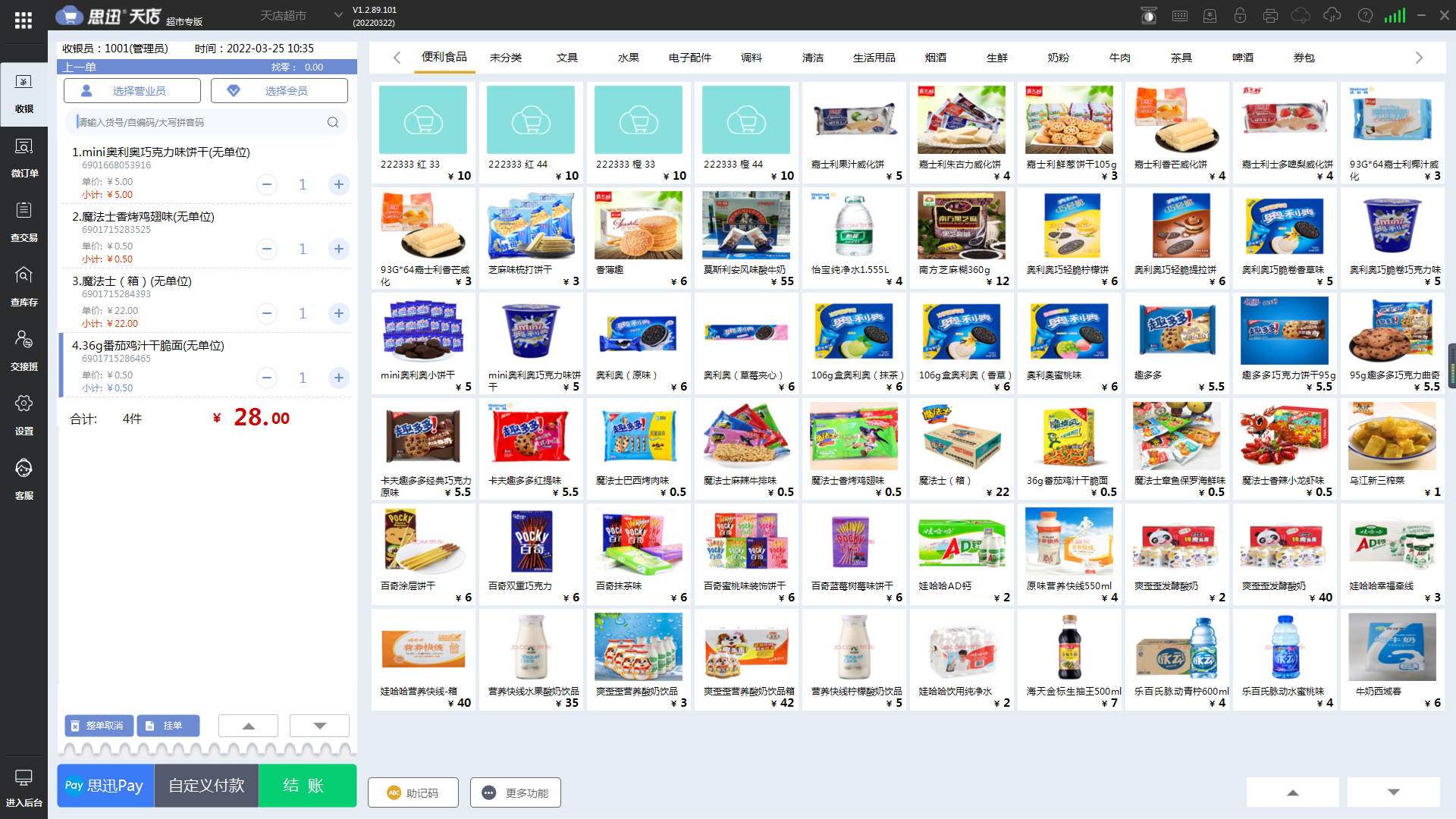Add 222333 红 33 placeholder item
The height and width of the screenshot is (819, 1456).
coord(423,133)
